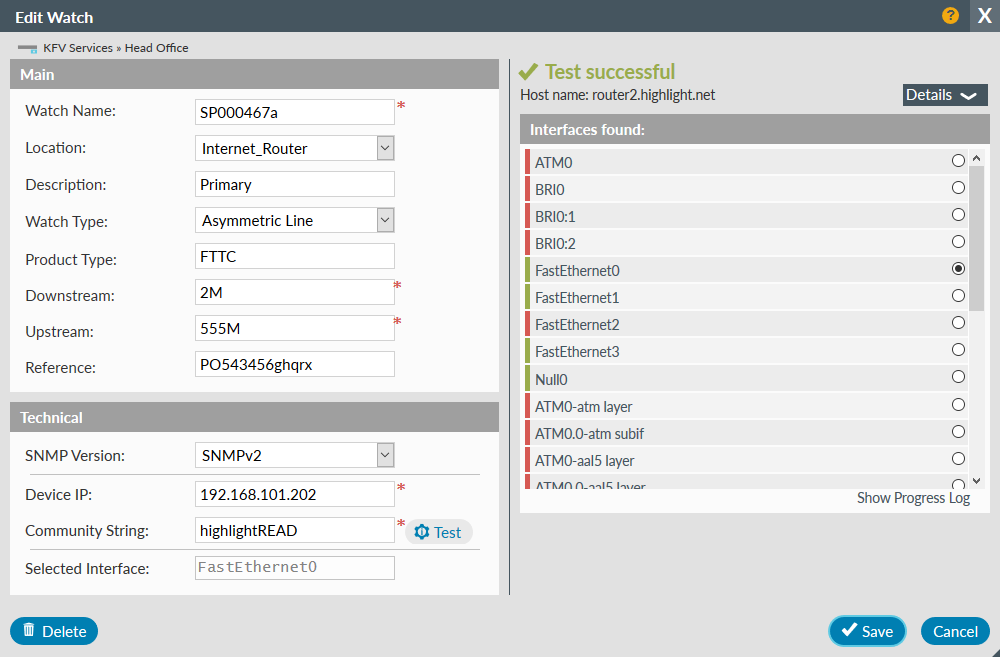
Task: Close the Edit Watch dialog
Action: [x=984, y=16]
